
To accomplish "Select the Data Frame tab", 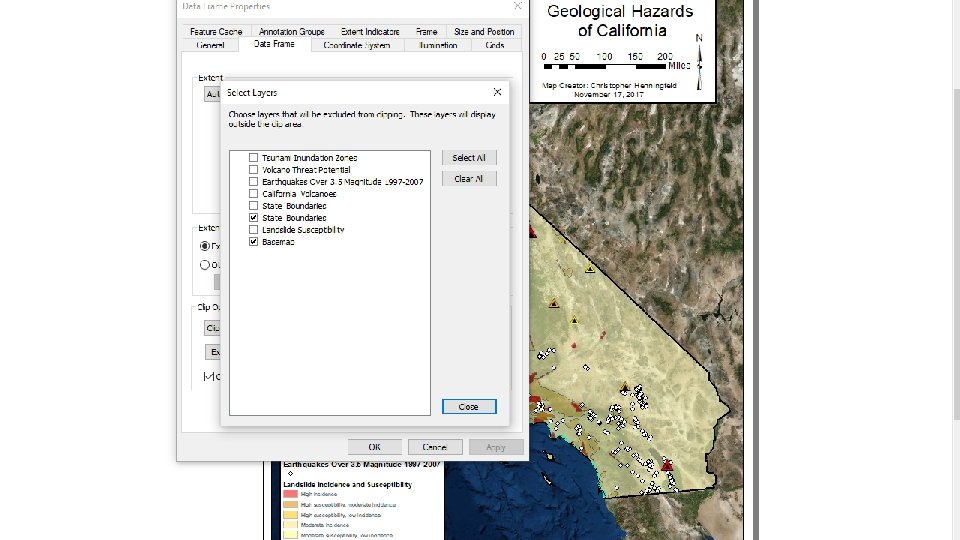I will pos(274,44).
